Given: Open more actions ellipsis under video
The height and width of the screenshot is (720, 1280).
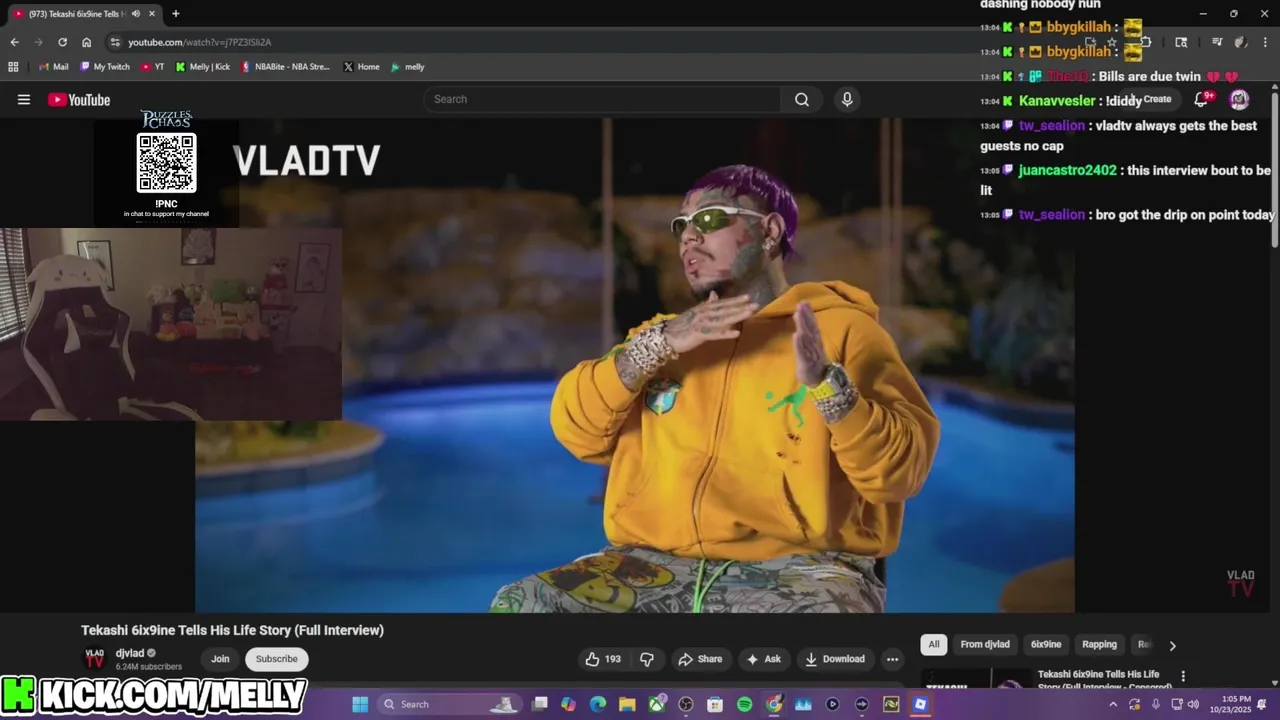Looking at the screenshot, I should coord(892,659).
